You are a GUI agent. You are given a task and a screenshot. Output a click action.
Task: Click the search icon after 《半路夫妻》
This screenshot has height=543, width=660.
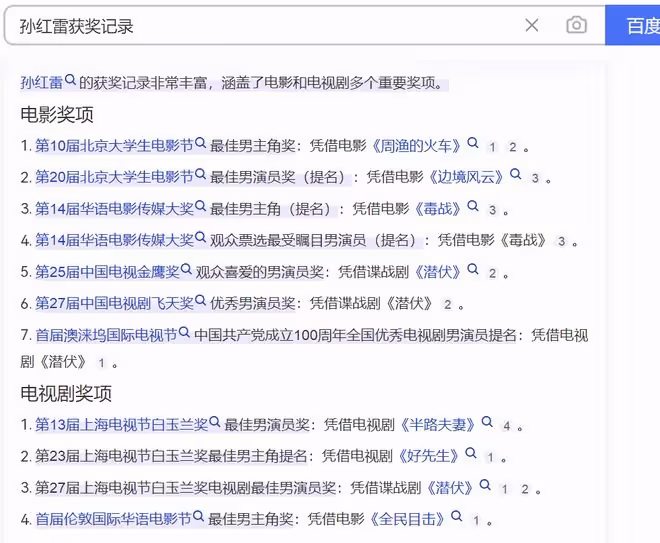tap(487, 422)
